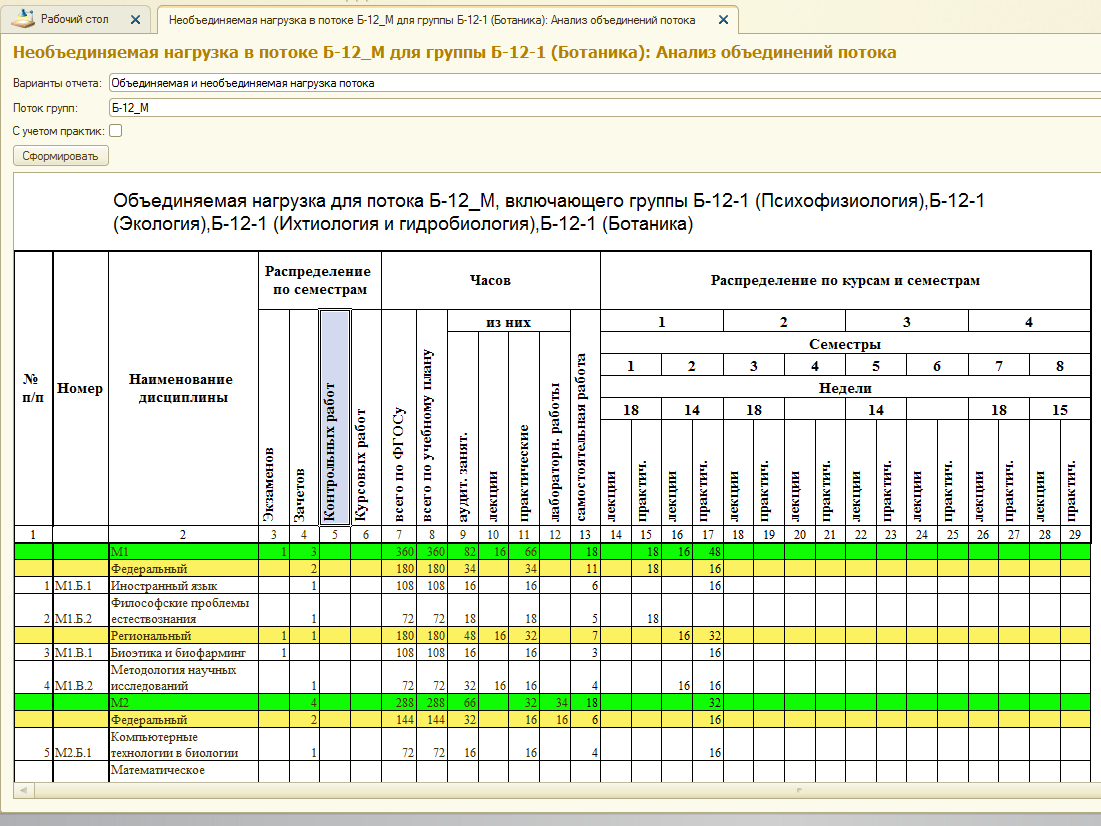
Task: Click the Наименование дисциплины header
Action: (183, 388)
